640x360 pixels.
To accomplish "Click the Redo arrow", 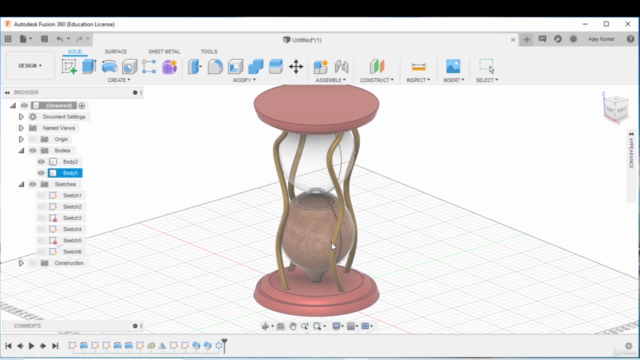I will pyautogui.click(x=79, y=39).
